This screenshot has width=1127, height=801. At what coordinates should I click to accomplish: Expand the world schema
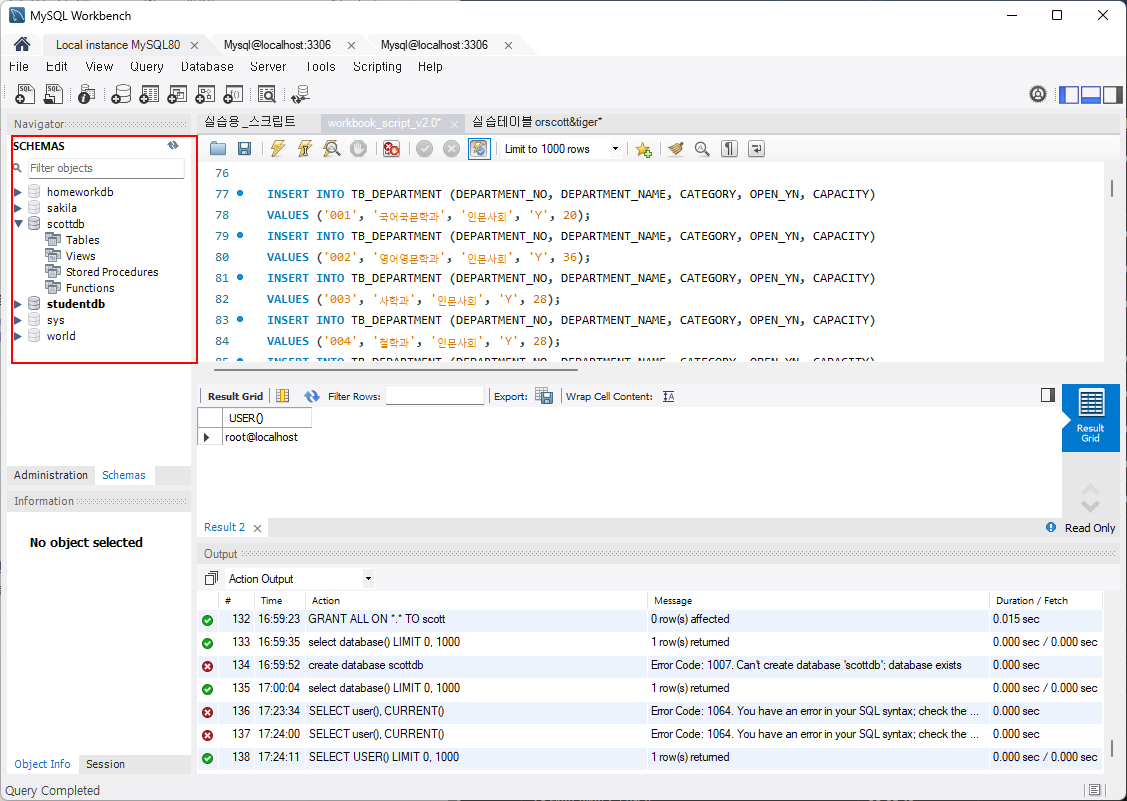(x=18, y=336)
